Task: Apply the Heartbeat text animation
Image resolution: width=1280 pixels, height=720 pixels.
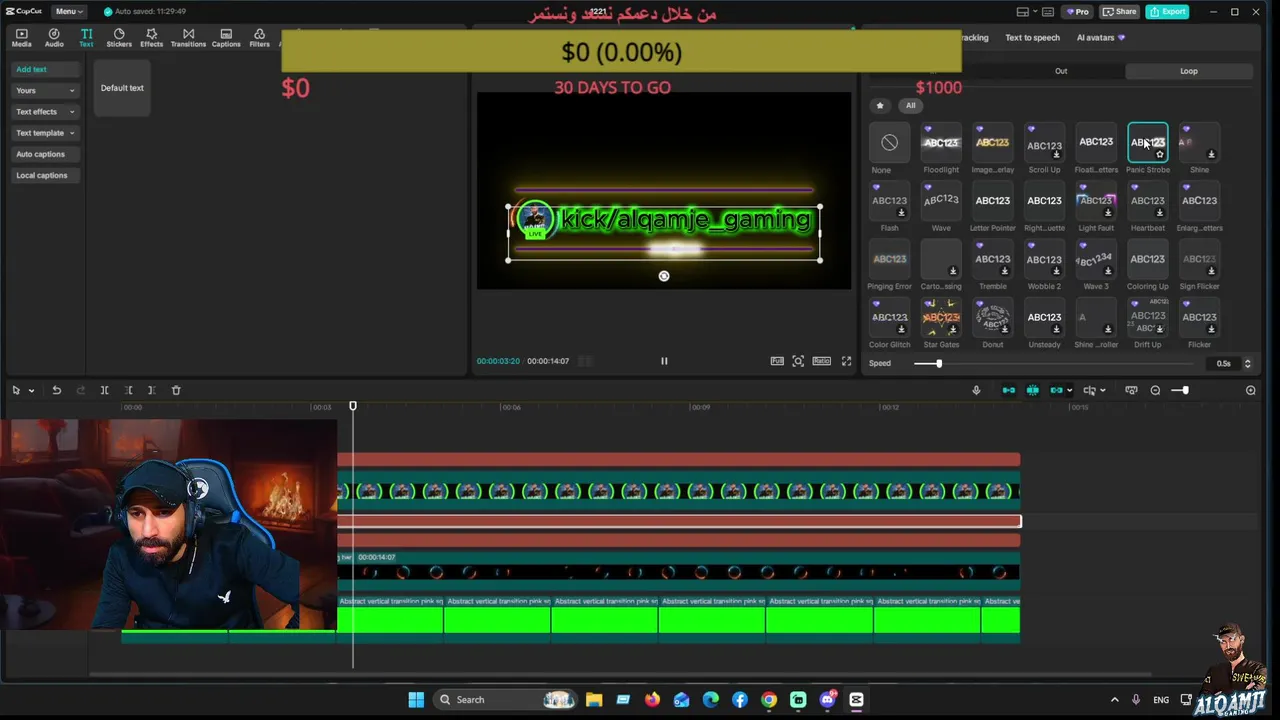Action: point(1147,201)
